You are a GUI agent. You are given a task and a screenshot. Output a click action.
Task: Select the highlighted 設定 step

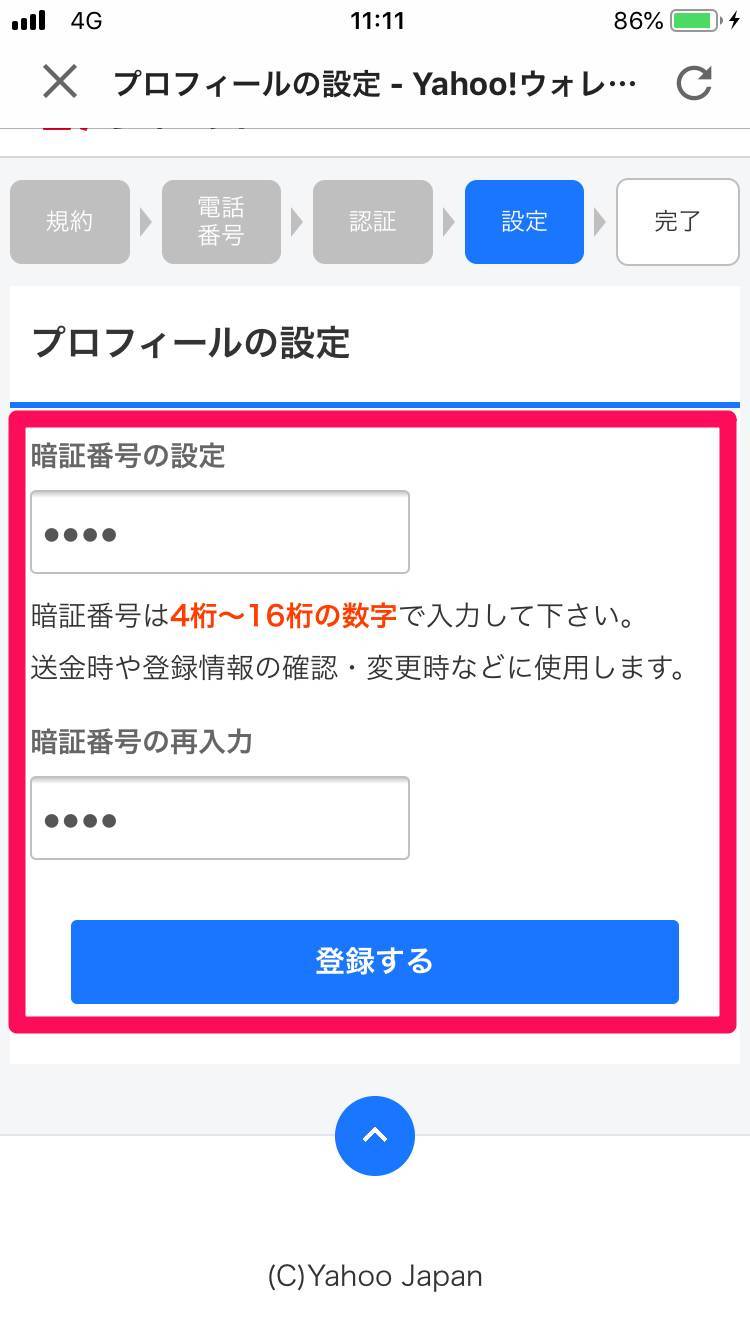[x=524, y=222]
